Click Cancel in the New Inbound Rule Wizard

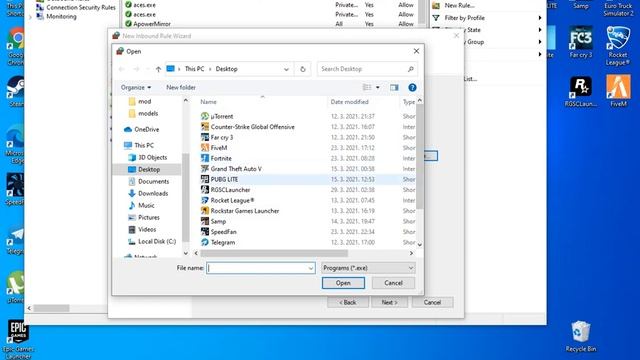pyautogui.click(x=432, y=302)
